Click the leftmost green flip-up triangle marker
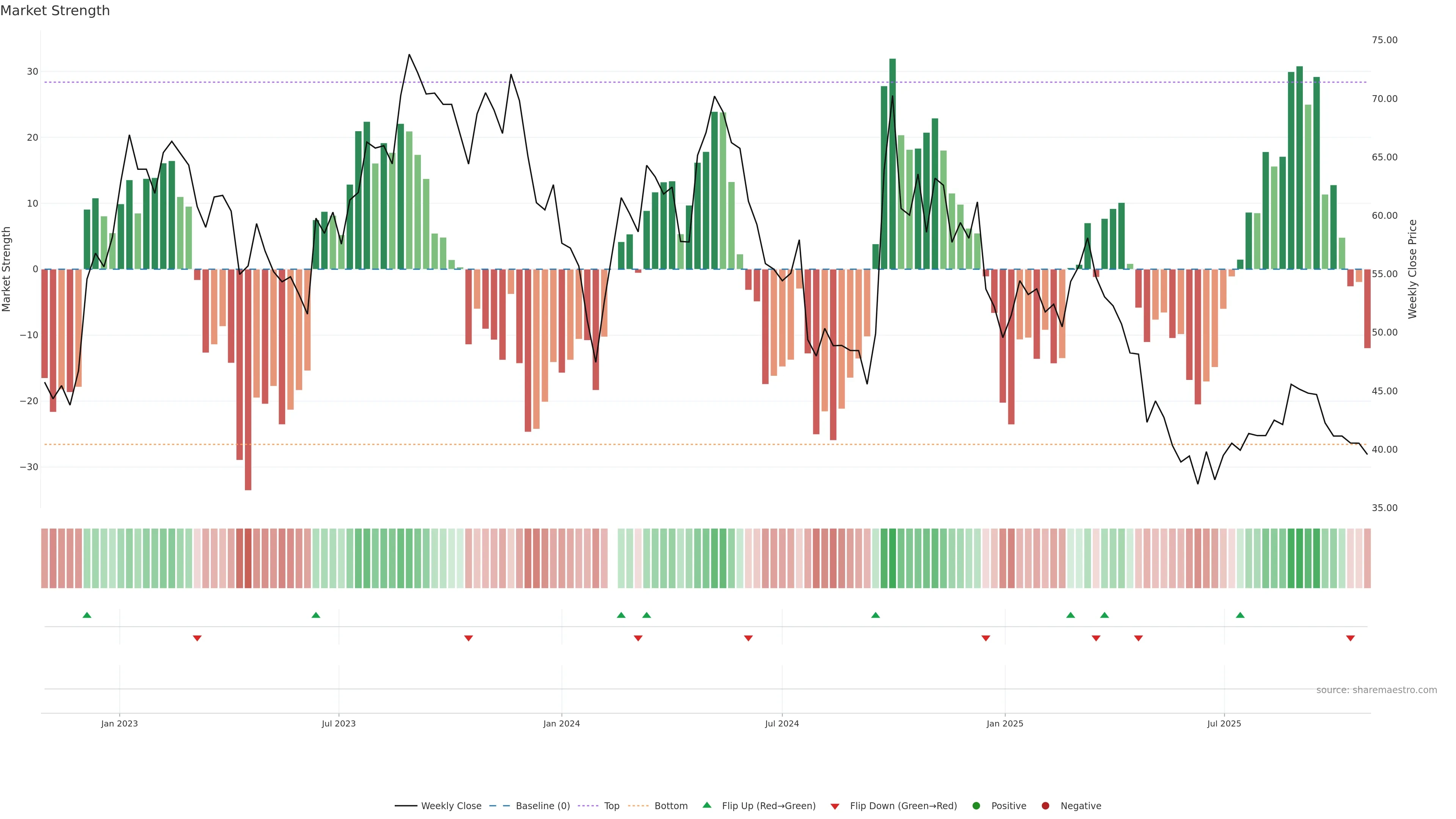The image size is (1456, 819). pos(87,615)
